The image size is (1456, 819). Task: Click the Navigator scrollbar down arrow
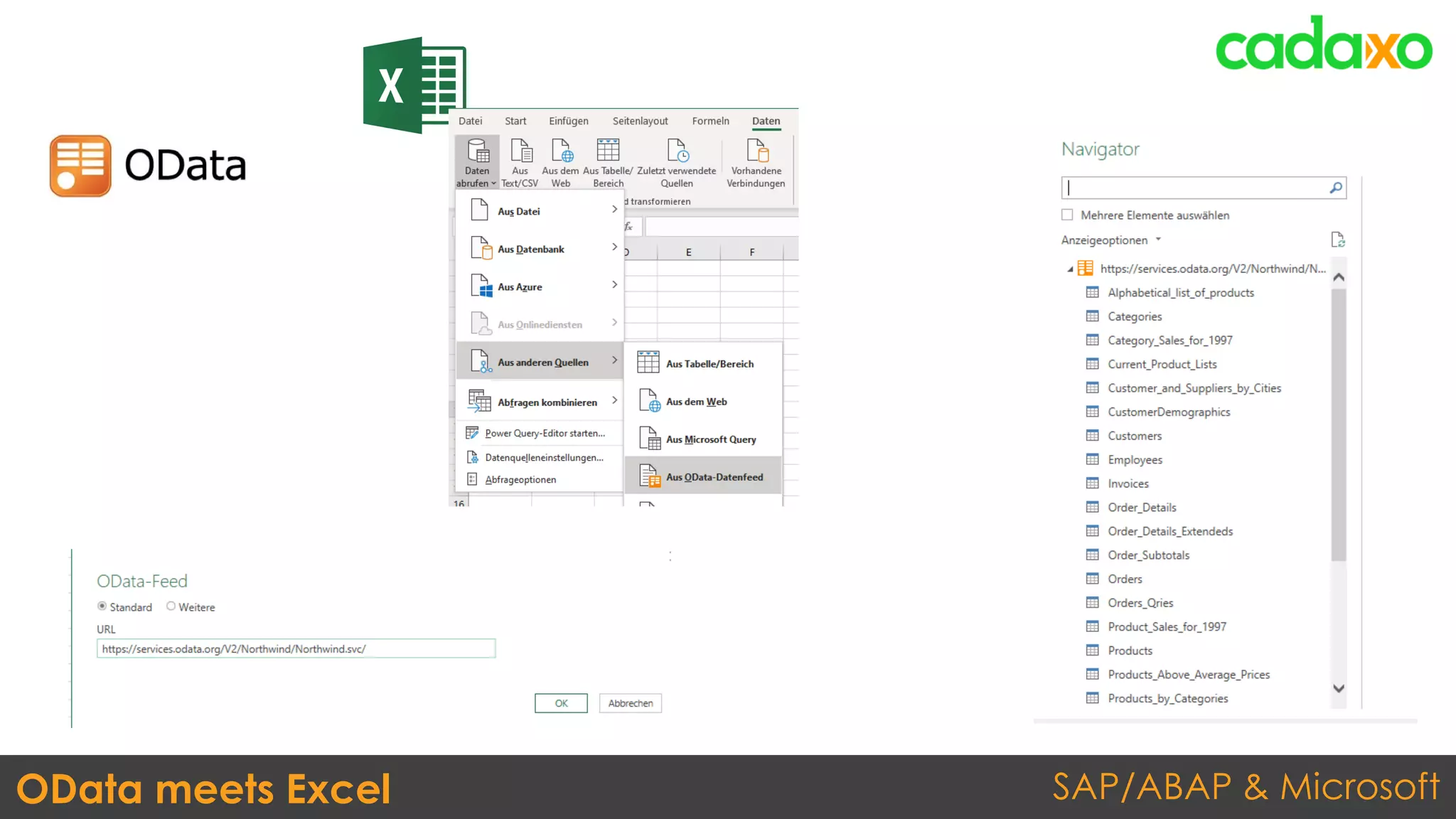click(1339, 688)
